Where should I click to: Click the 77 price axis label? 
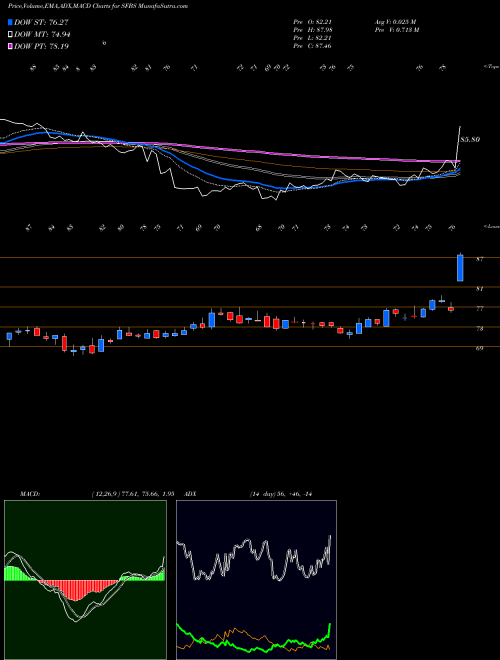[x=479, y=309]
